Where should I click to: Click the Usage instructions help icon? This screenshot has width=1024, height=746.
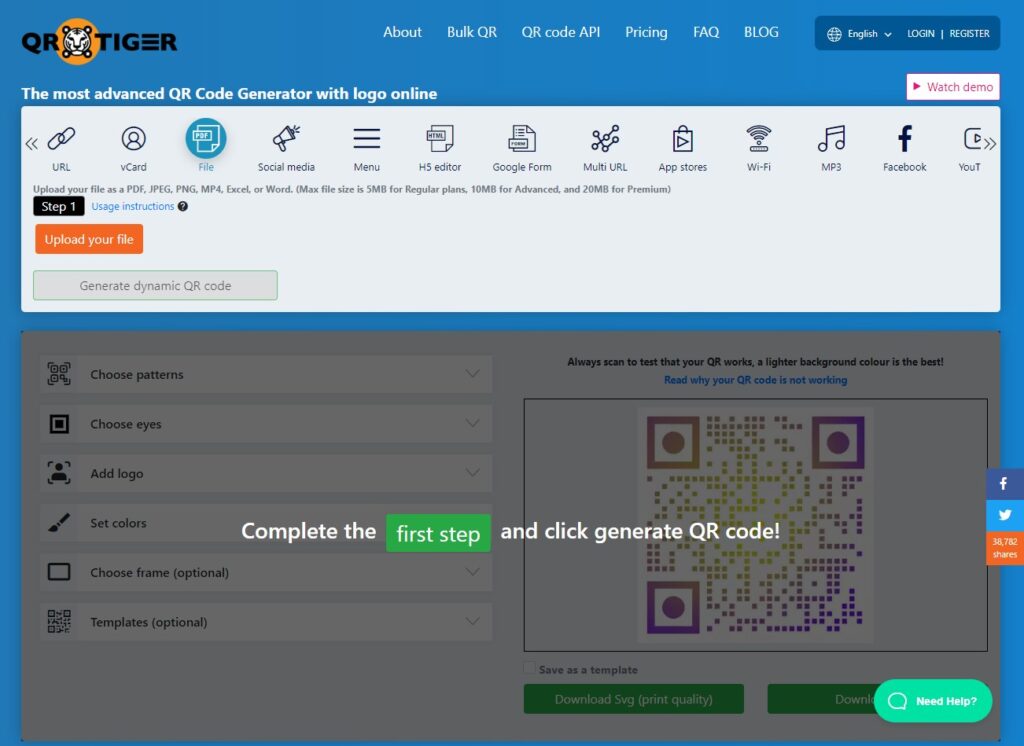(183, 206)
